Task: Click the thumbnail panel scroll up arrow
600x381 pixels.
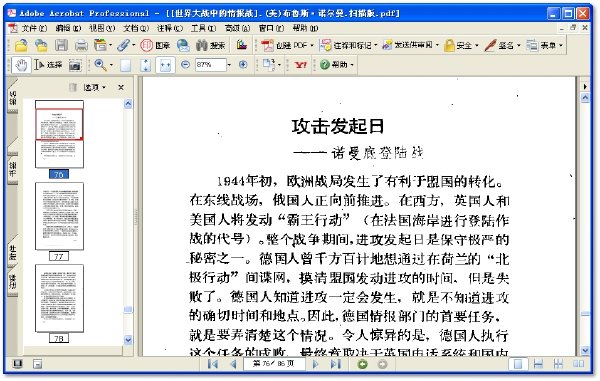Action: click(128, 104)
